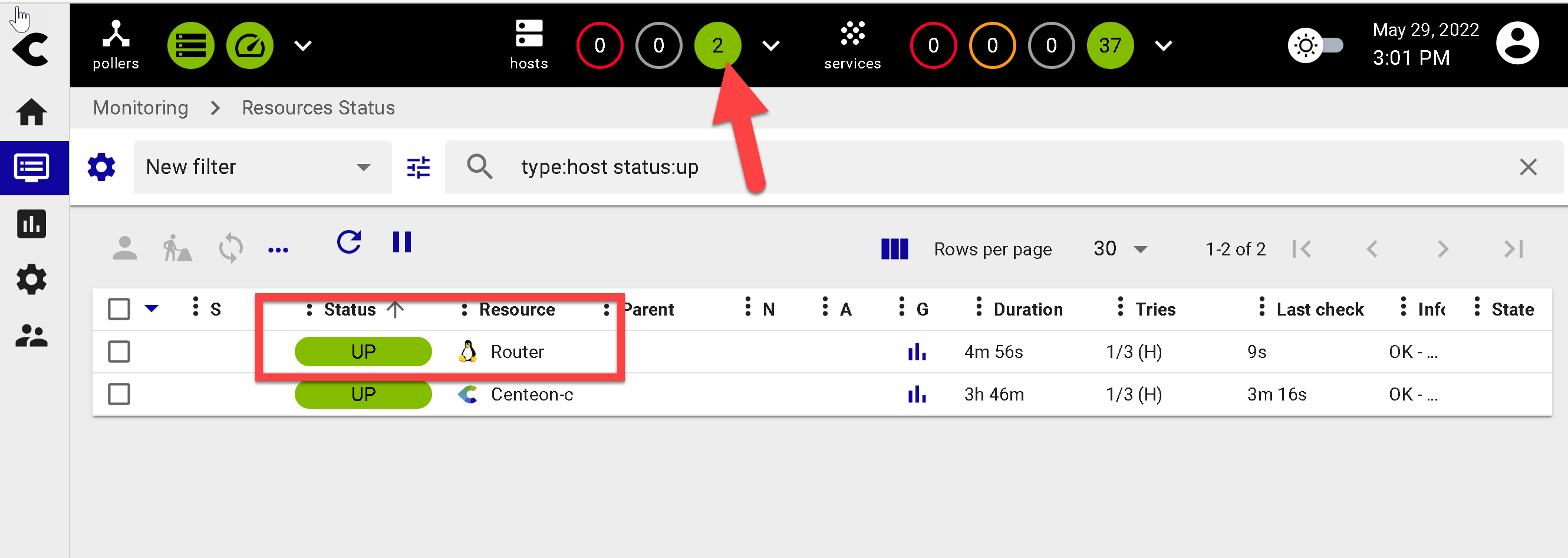This screenshot has height=558, width=1568.
Task: Open Configuration gear in left sidebar
Action: 31,280
